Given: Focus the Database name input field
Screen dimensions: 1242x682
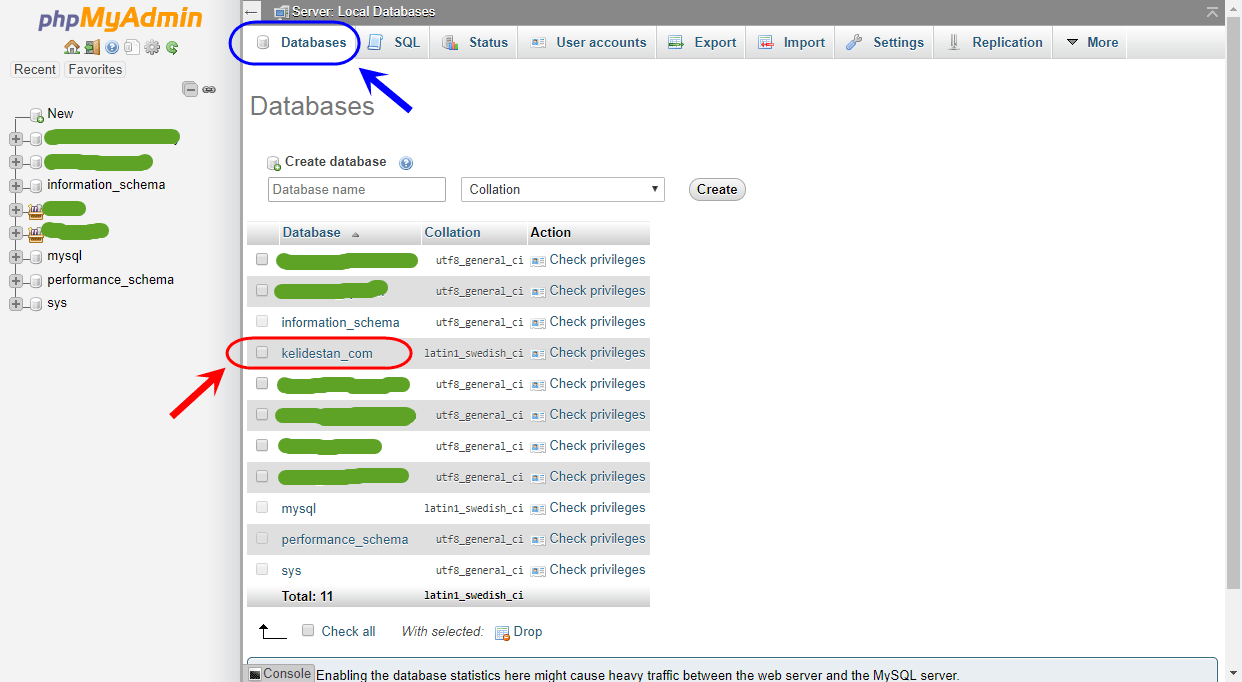Looking at the screenshot, I should pos(357,189).
